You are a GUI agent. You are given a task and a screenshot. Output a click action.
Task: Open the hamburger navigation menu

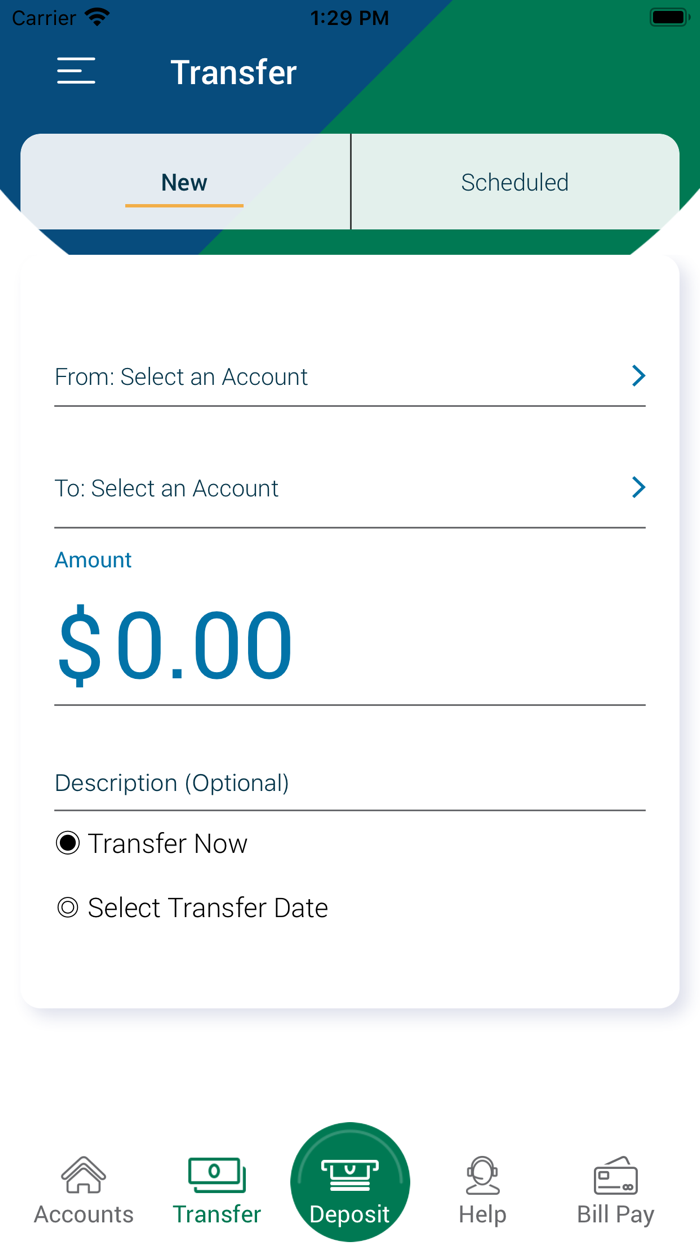coord(76,71)
